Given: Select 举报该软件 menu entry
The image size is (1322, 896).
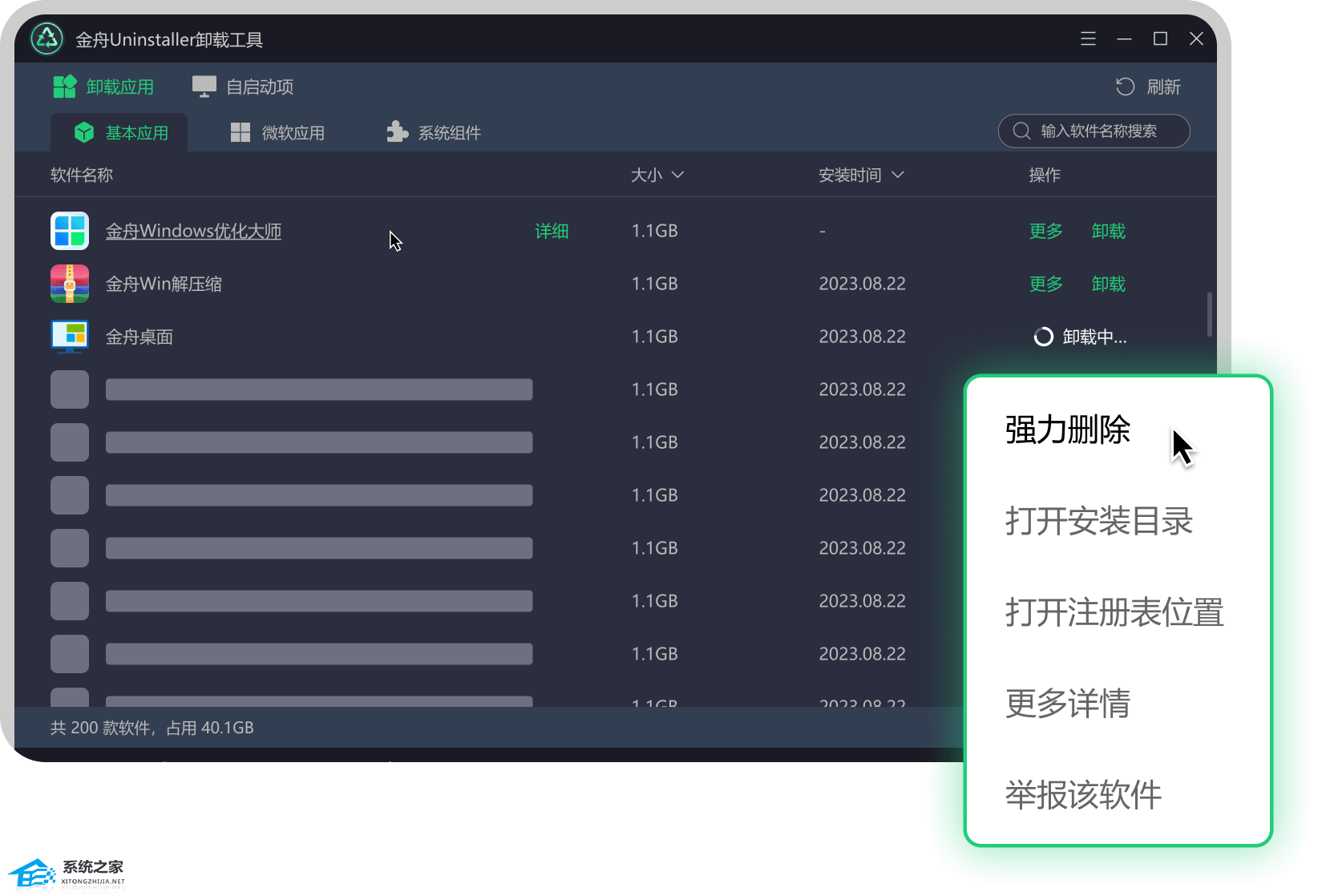Looking at the screenshot, I should tap(1083, 795).
